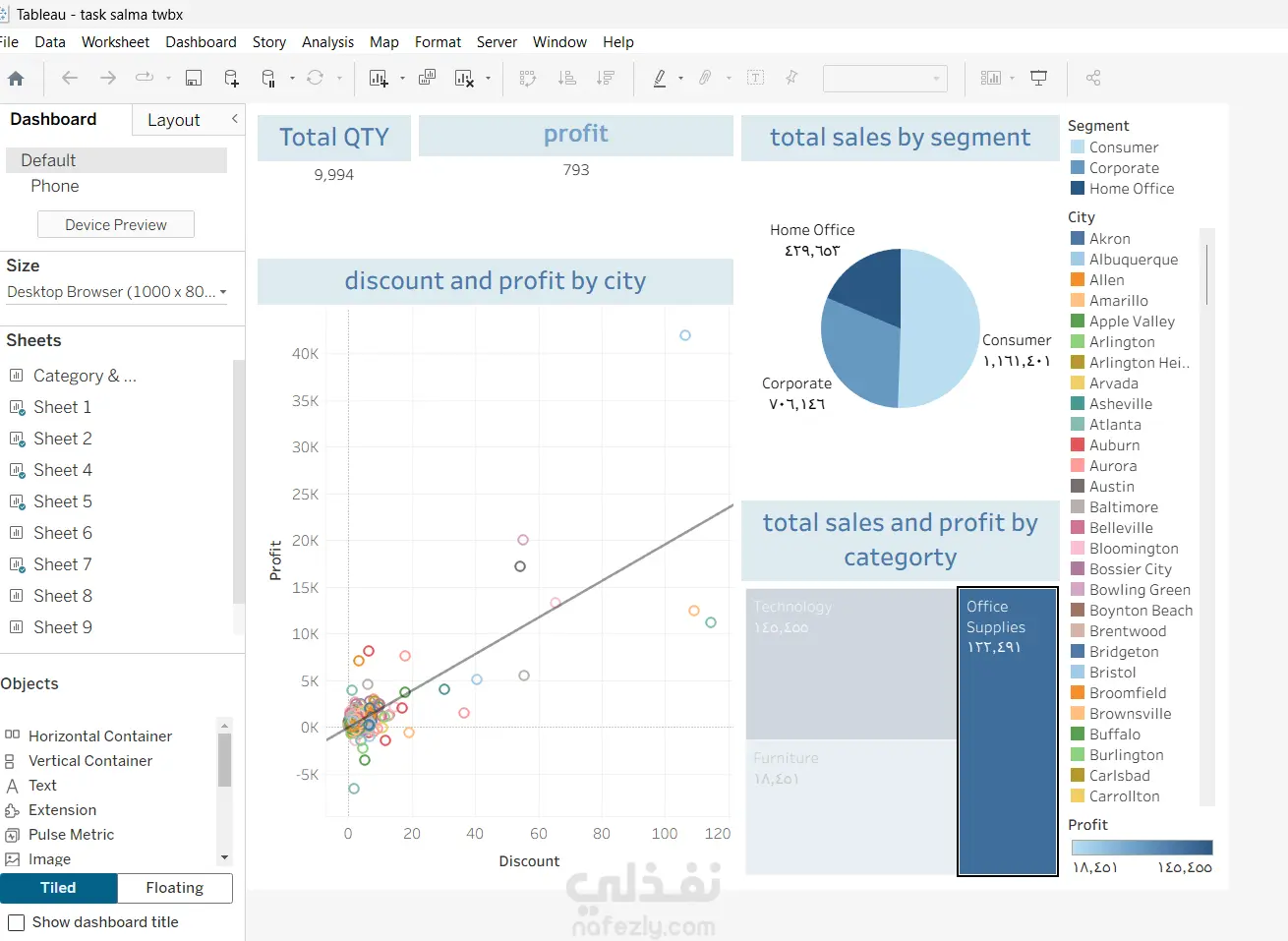Click the New Worksheet icon
The height and width of the screenshot is (941, 1288).
pyautogui.click(x=379, y=79)
